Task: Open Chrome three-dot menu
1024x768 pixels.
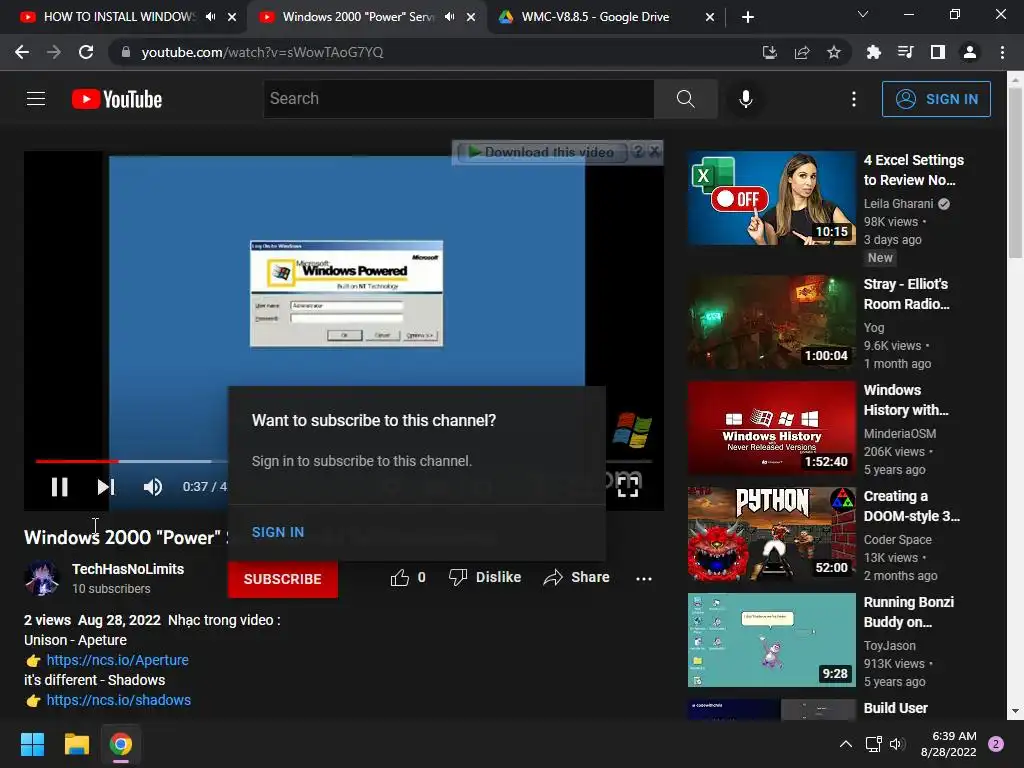Action: click(1002, 52)
